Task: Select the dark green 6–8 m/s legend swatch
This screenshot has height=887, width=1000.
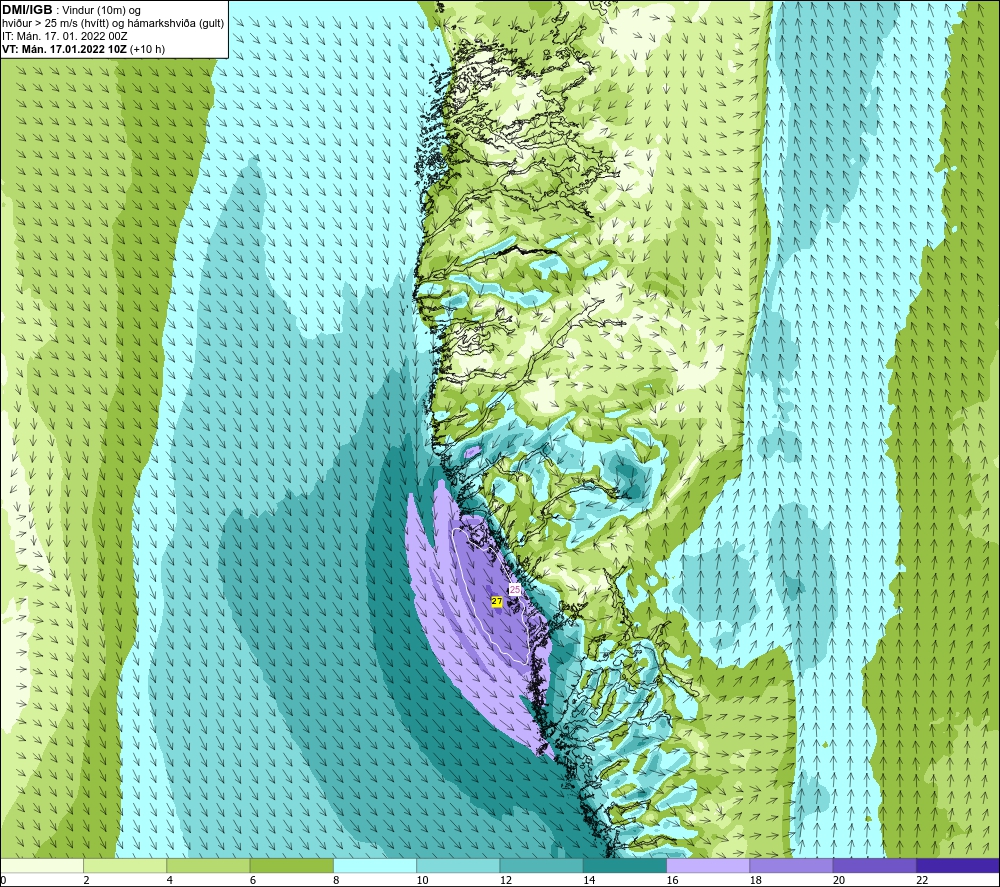Action: [291, 865]
